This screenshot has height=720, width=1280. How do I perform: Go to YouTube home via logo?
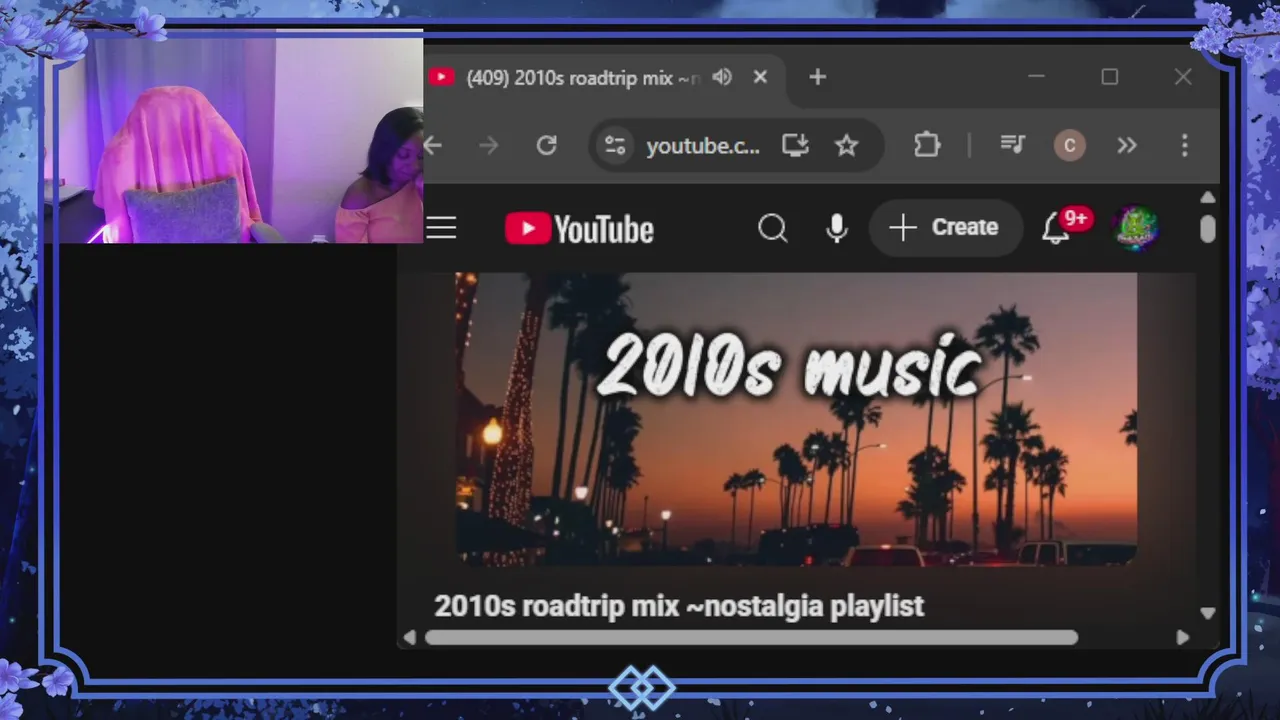[579, 229]
